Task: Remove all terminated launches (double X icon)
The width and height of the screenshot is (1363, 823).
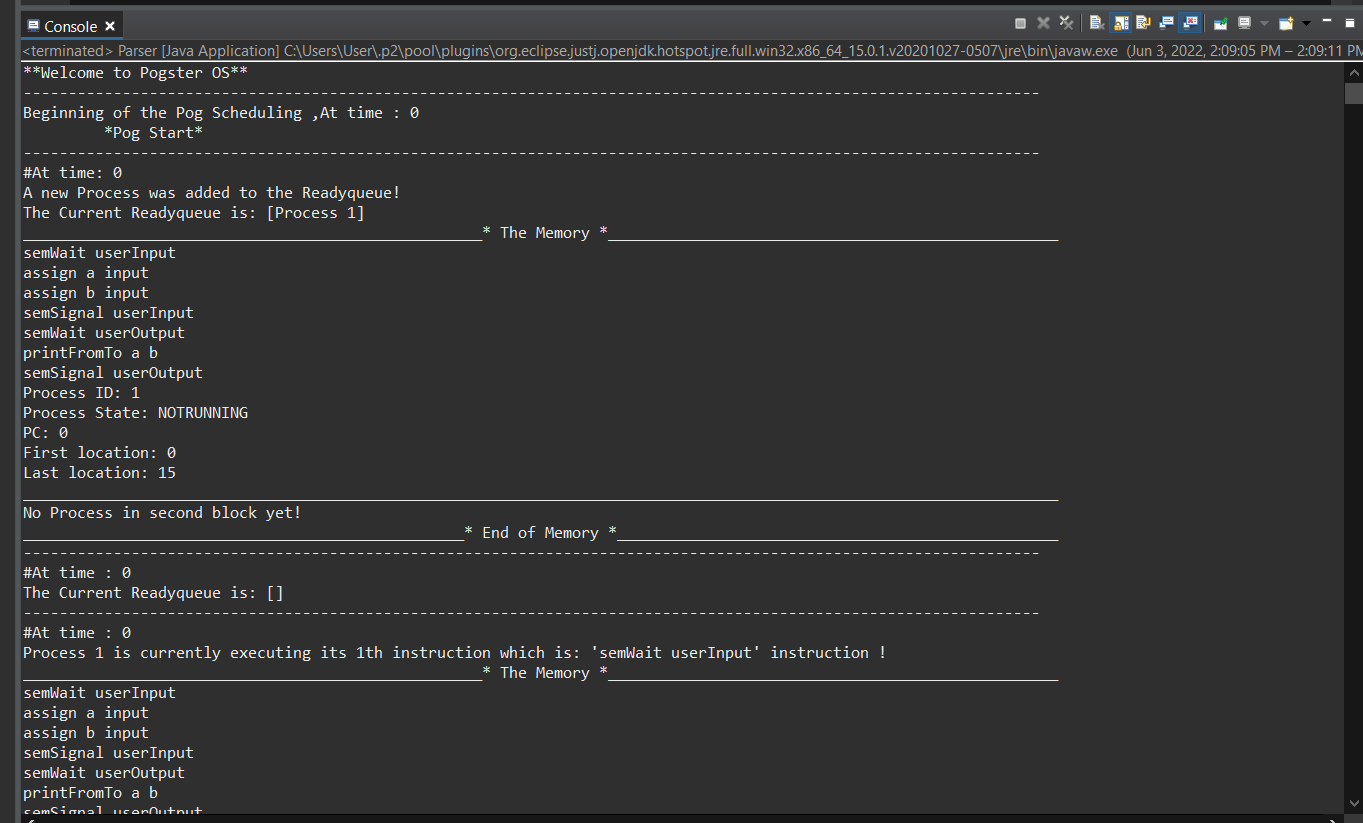Action: [x=1066, y=23]
